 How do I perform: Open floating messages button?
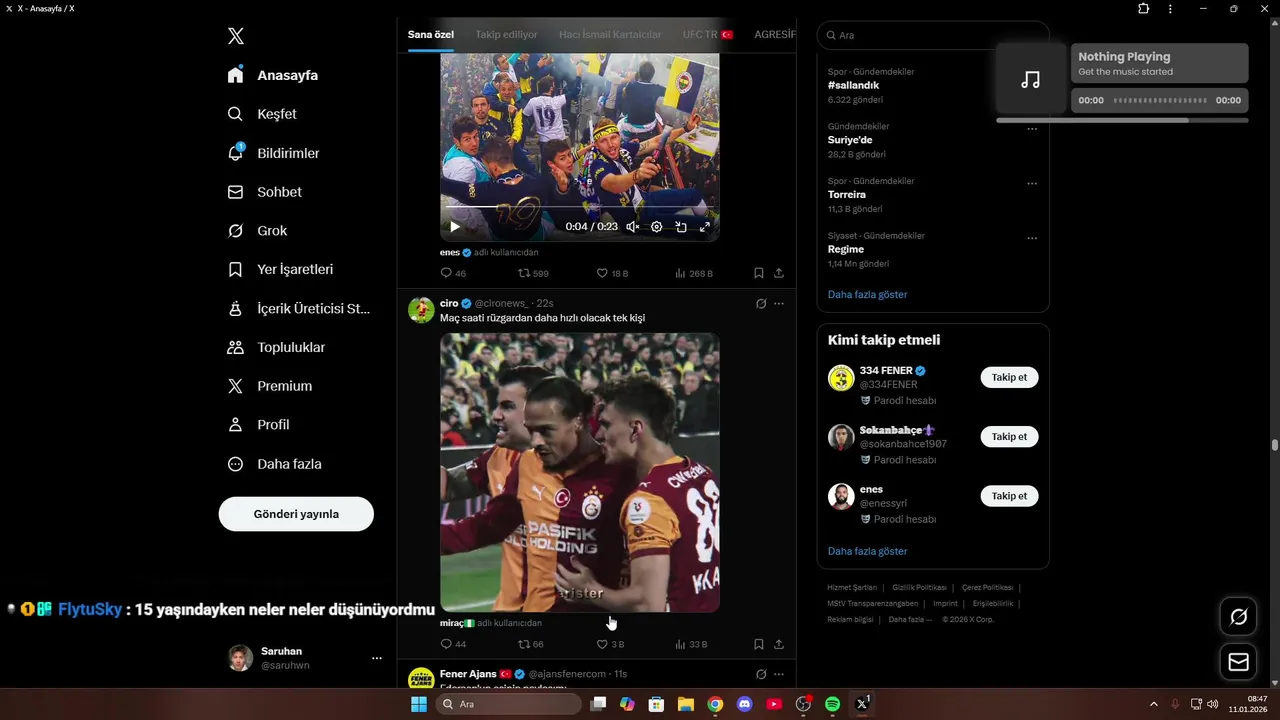coord(1238,662)
